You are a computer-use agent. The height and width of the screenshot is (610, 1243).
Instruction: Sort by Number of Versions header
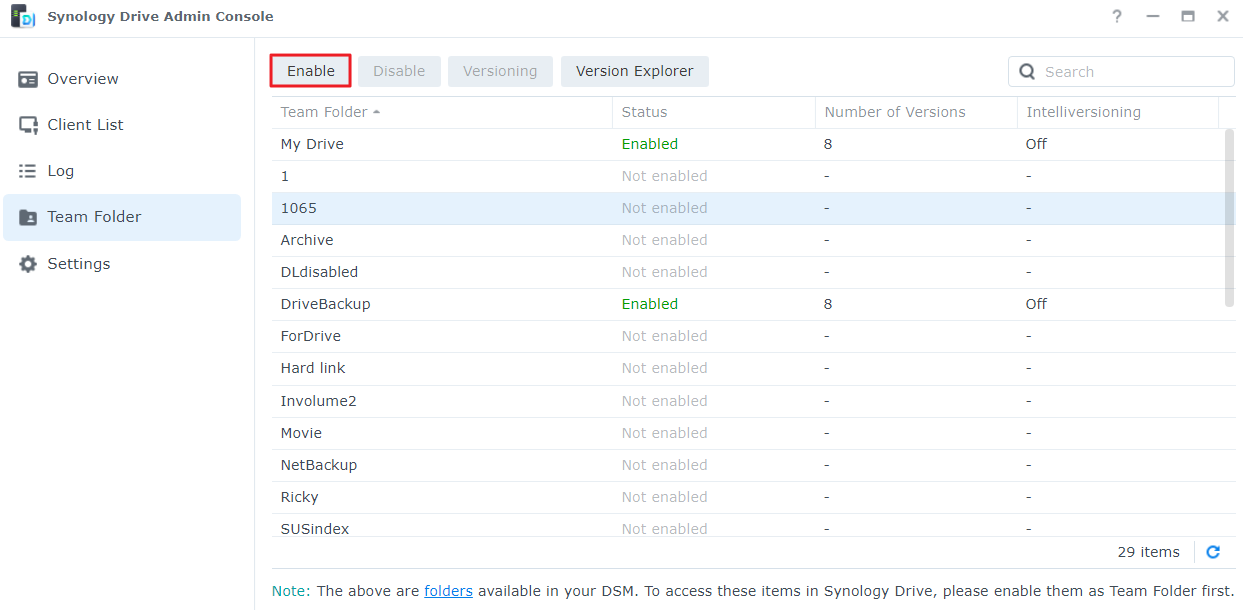coord(917,112)
